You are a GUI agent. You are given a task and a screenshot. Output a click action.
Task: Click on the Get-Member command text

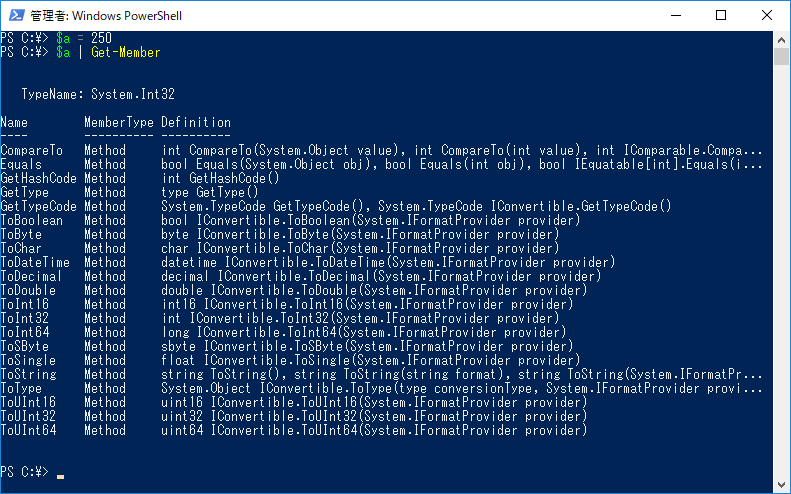click(x=126, y=52)
